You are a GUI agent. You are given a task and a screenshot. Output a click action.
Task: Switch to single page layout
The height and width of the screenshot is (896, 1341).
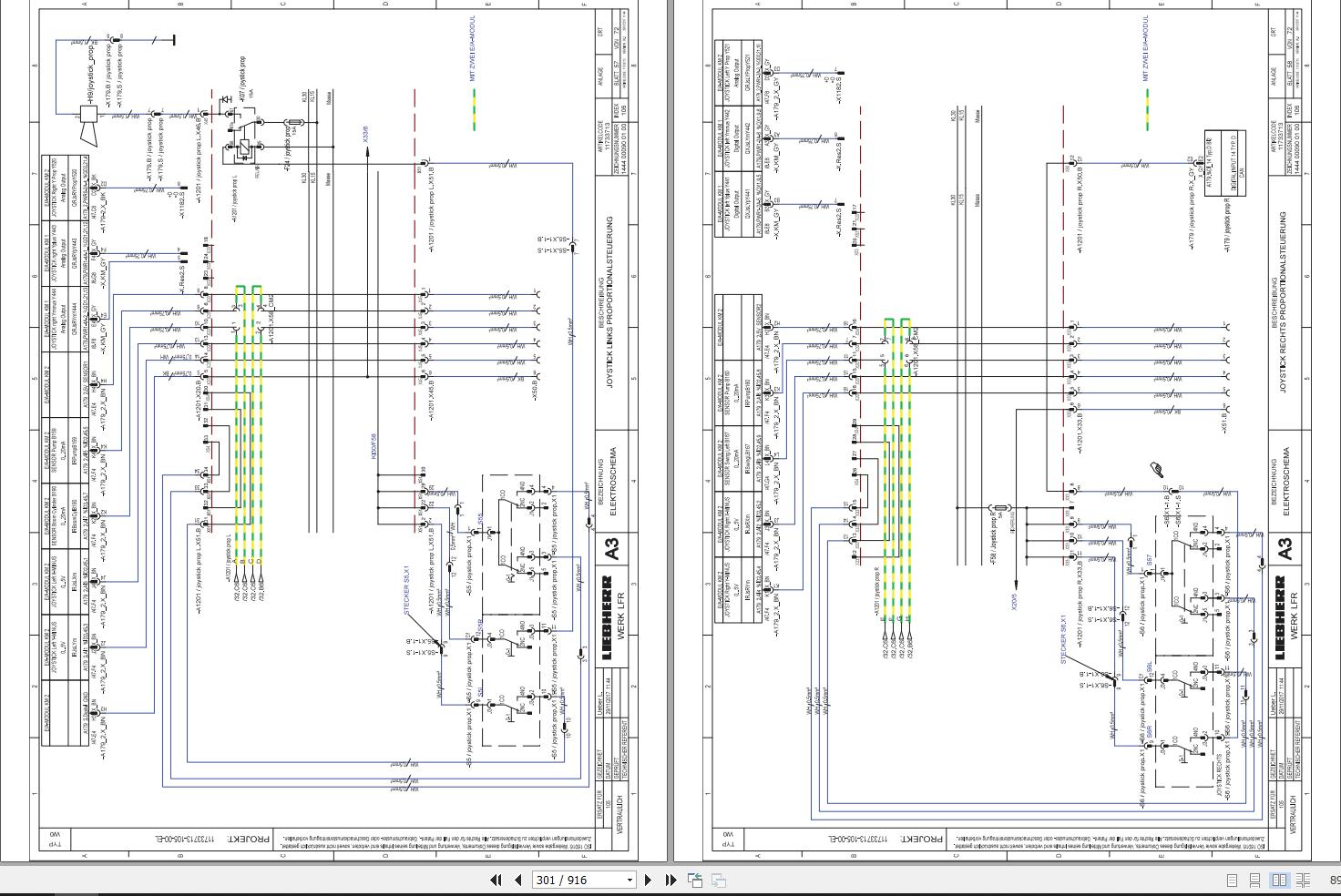click(x=1232, y=881)
